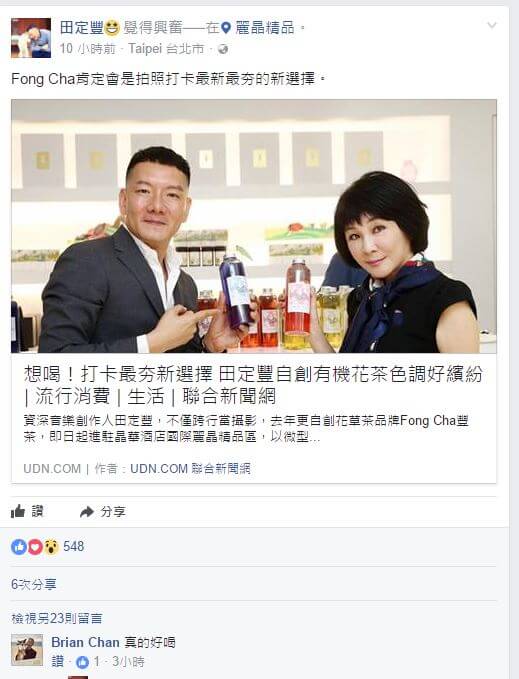
Task: Open the 548 reactions count
Action: click(x=74, y=546)
